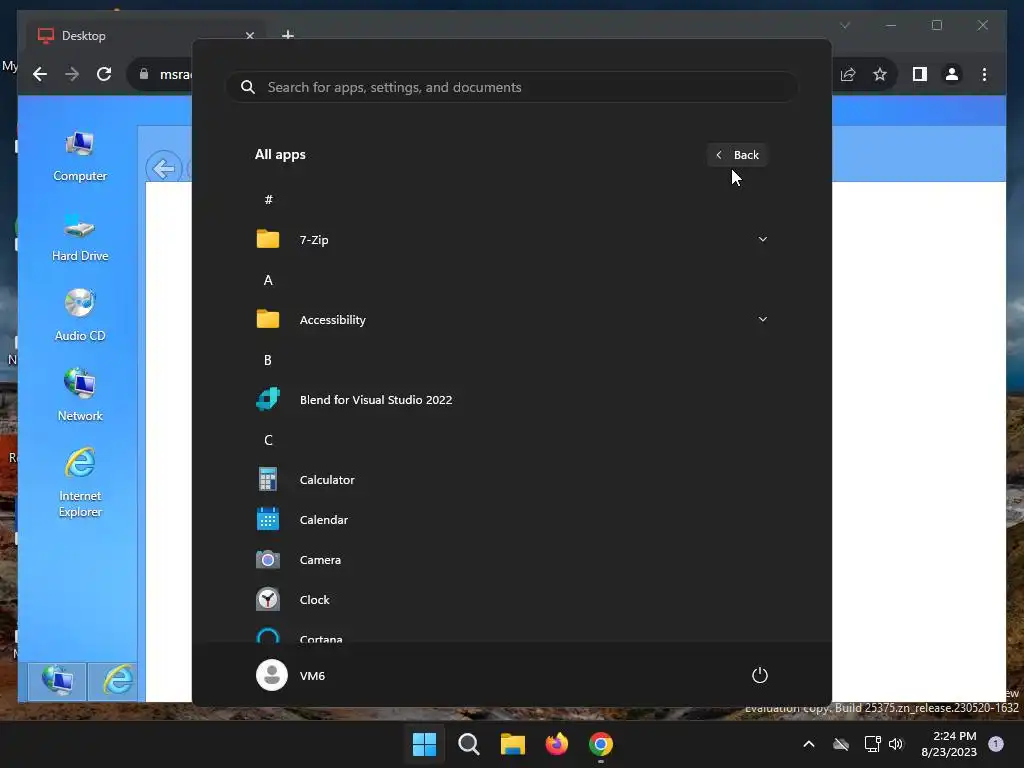Open the Clock app

click(512, 600)
